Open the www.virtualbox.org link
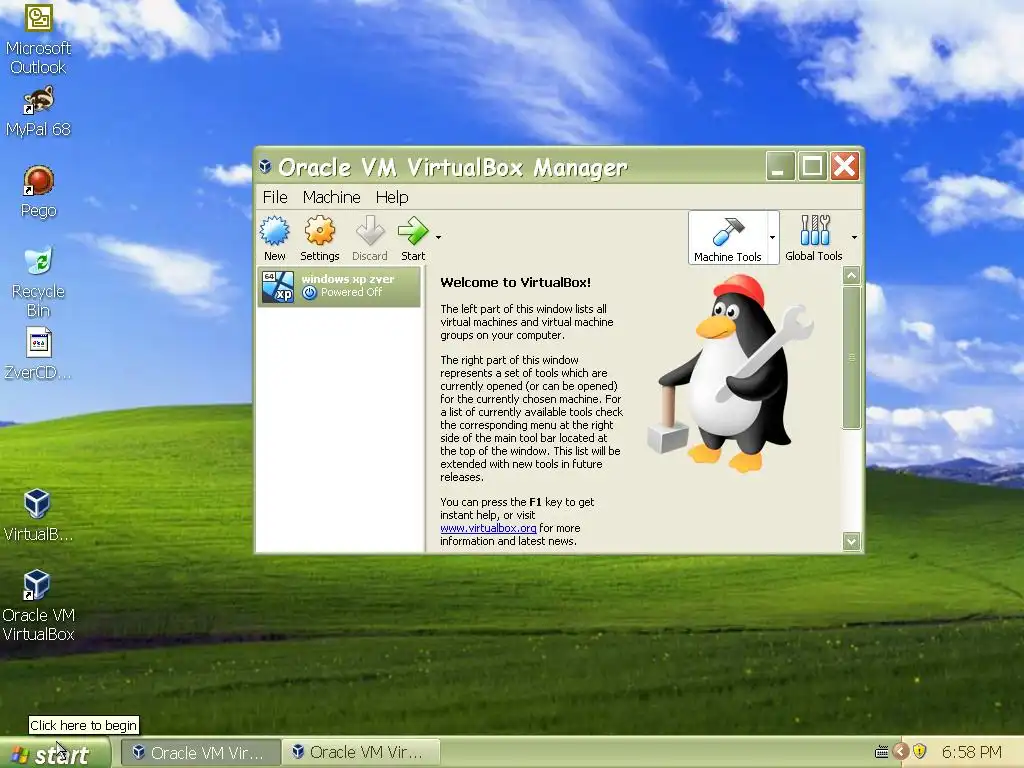This screenshot has width=1024, height=768. 488,528
